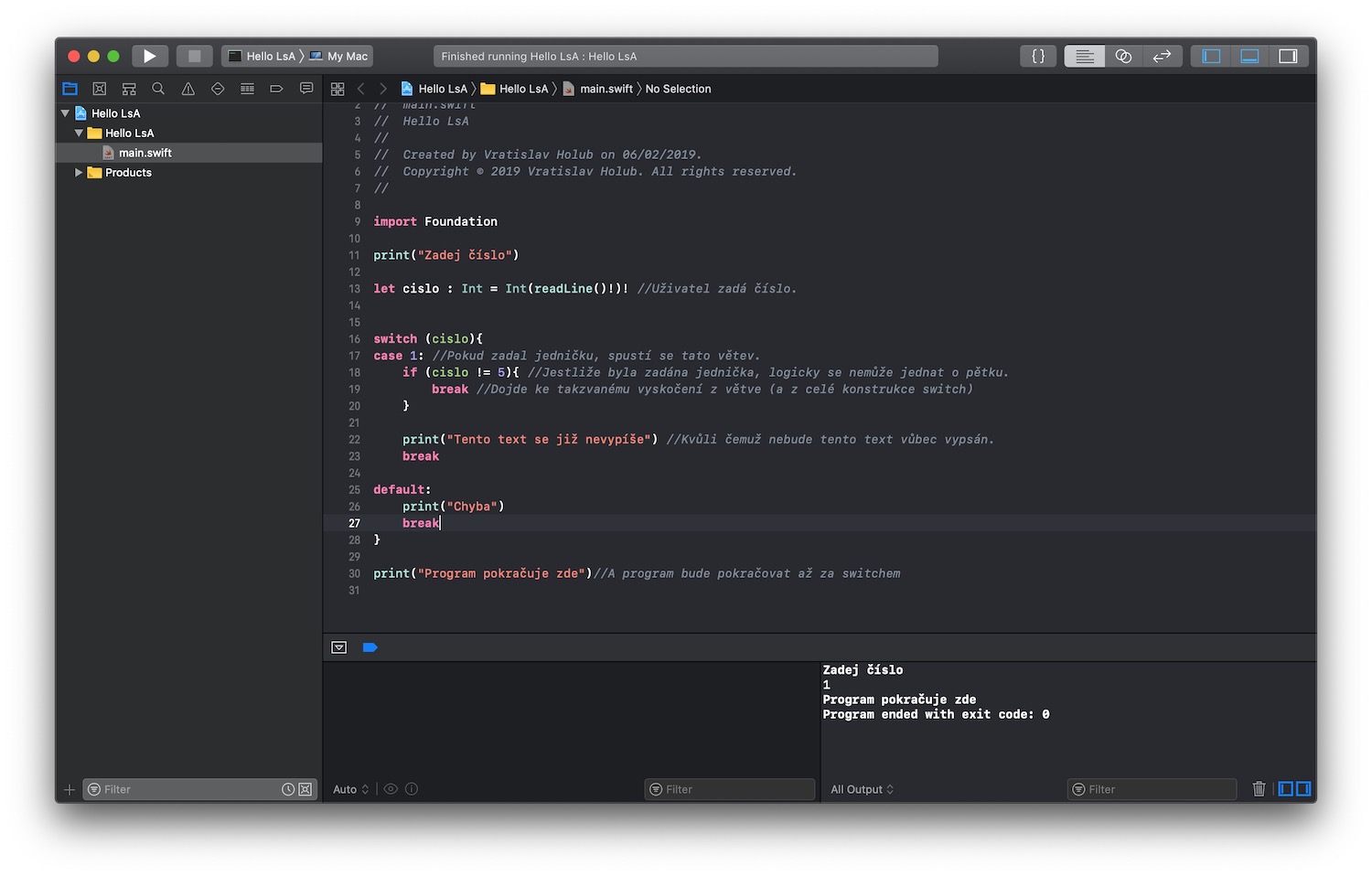The width and height of the screenshot is (1372, 876).
Task: Hide the Navigator pane from the toolbar
Action: [x=1211, y=56]
